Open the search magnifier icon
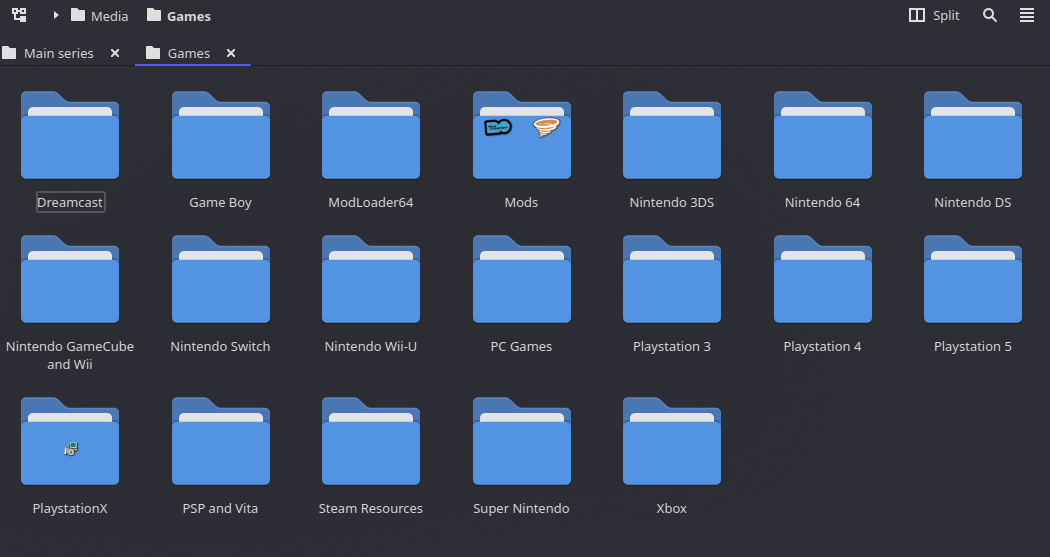 pyautogui.click(x=990, y=15)
